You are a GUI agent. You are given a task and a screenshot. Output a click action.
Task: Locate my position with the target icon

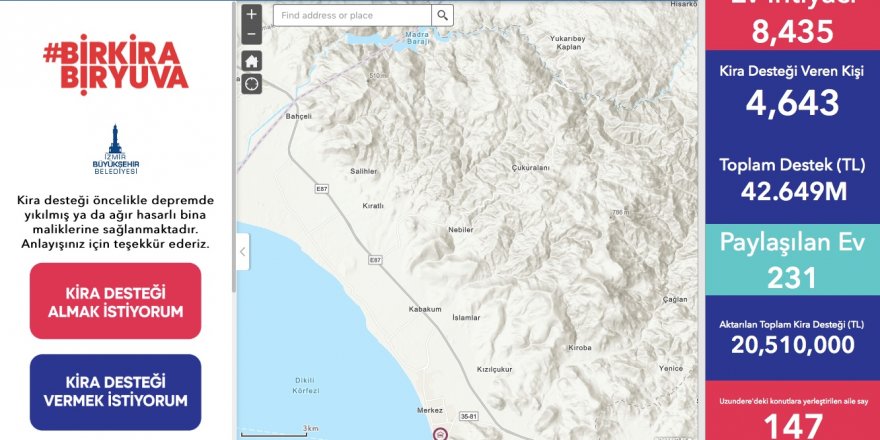tap(251, 84)
